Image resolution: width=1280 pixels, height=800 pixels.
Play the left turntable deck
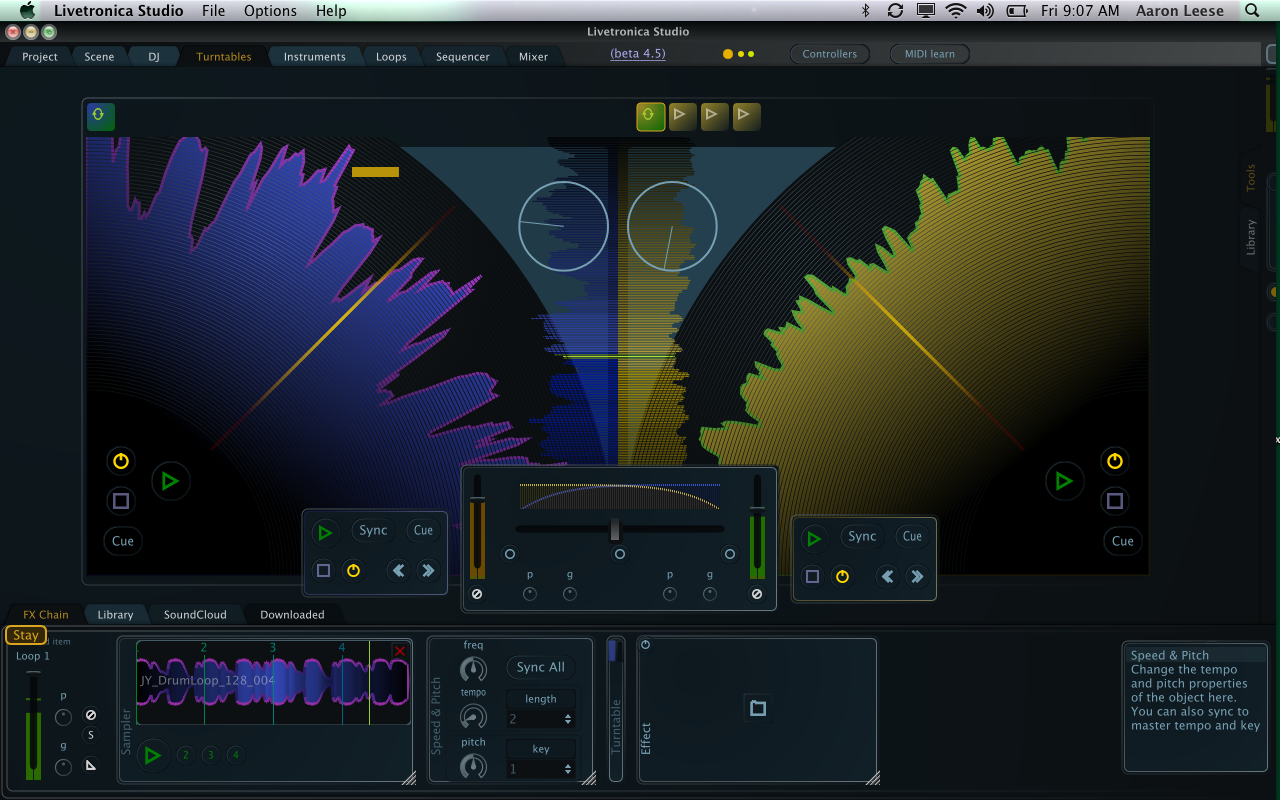pyautogui.click(x=171, y=482)
